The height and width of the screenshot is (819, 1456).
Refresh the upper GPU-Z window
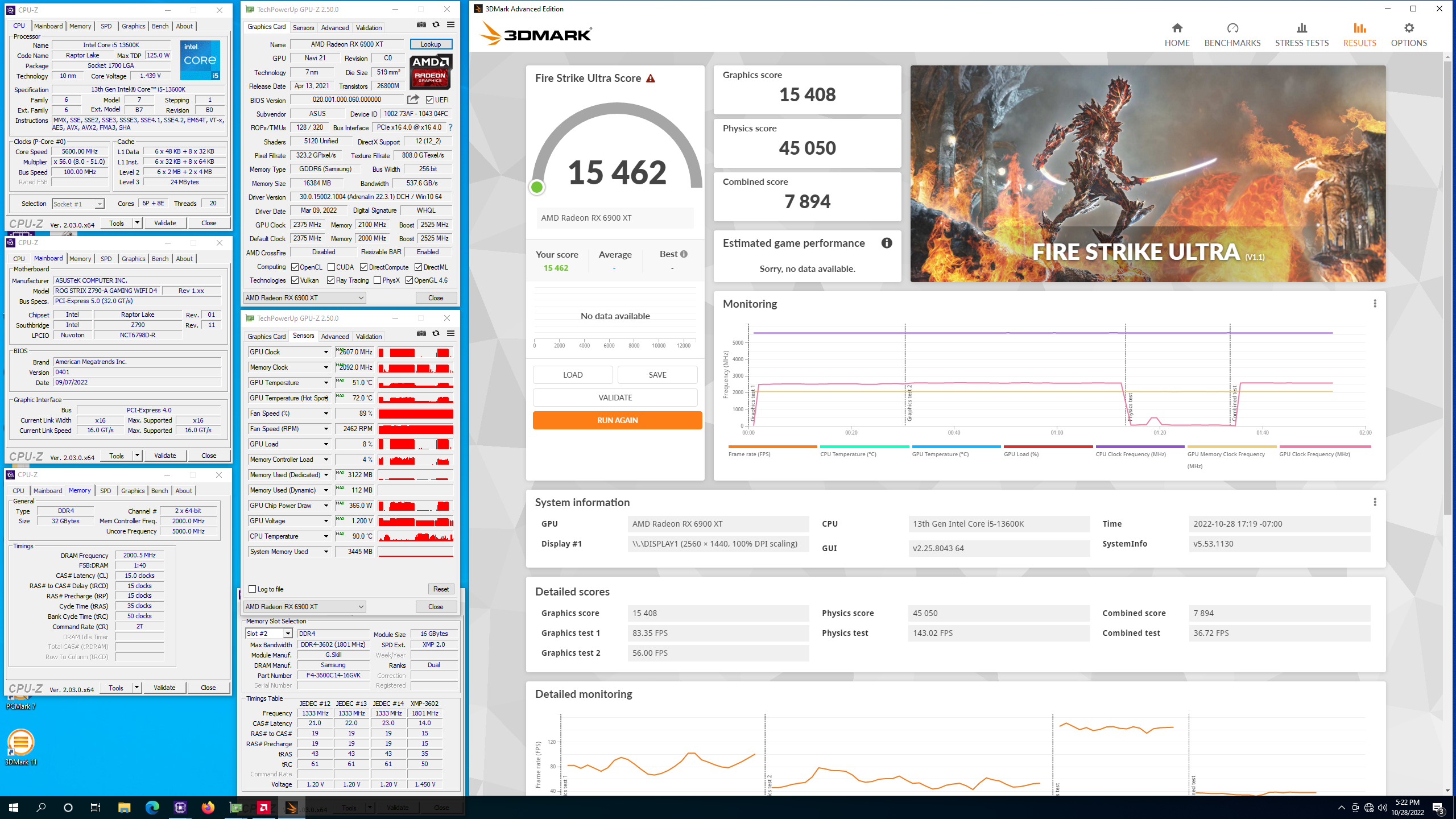(436, 25)
